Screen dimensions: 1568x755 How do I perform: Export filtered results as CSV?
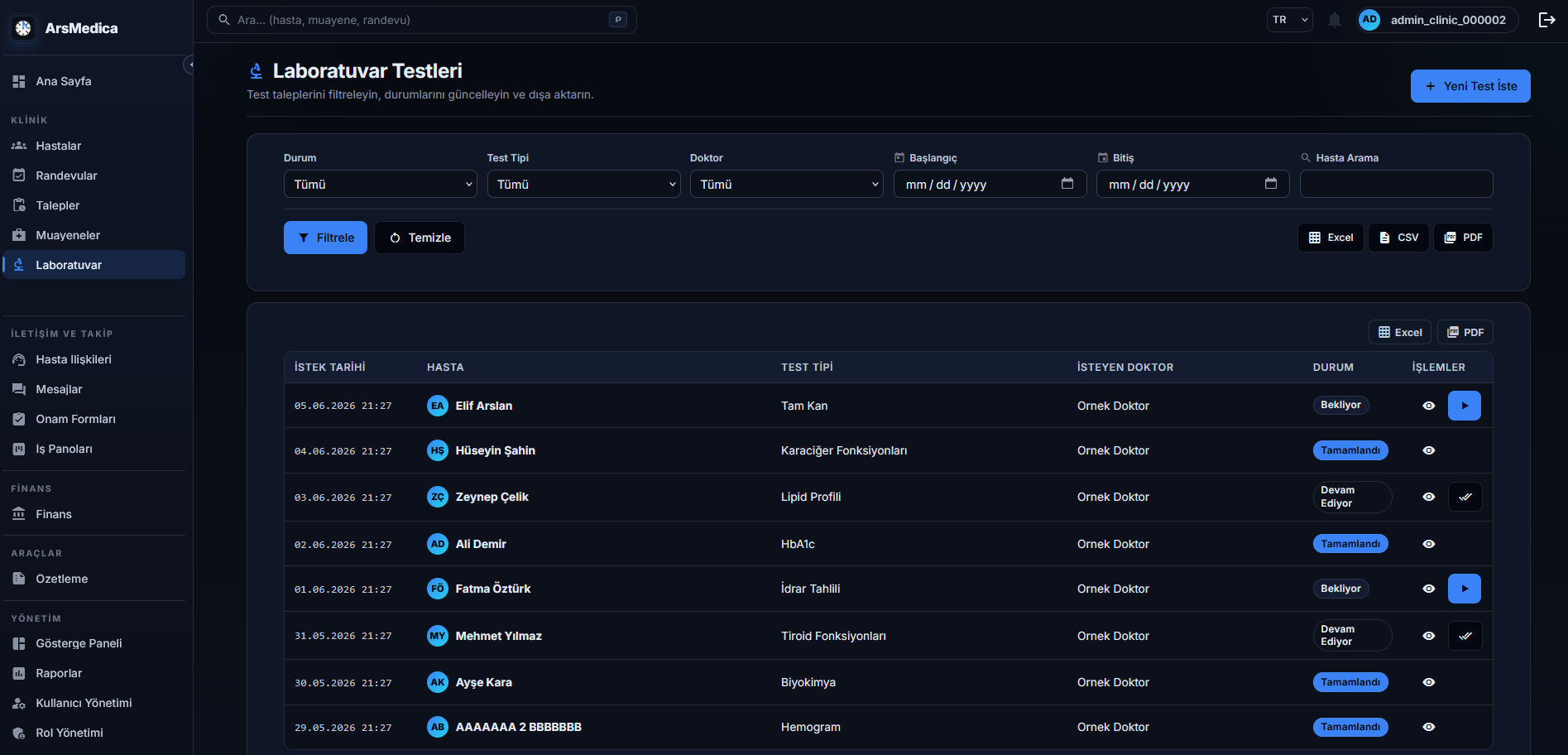1398,238
